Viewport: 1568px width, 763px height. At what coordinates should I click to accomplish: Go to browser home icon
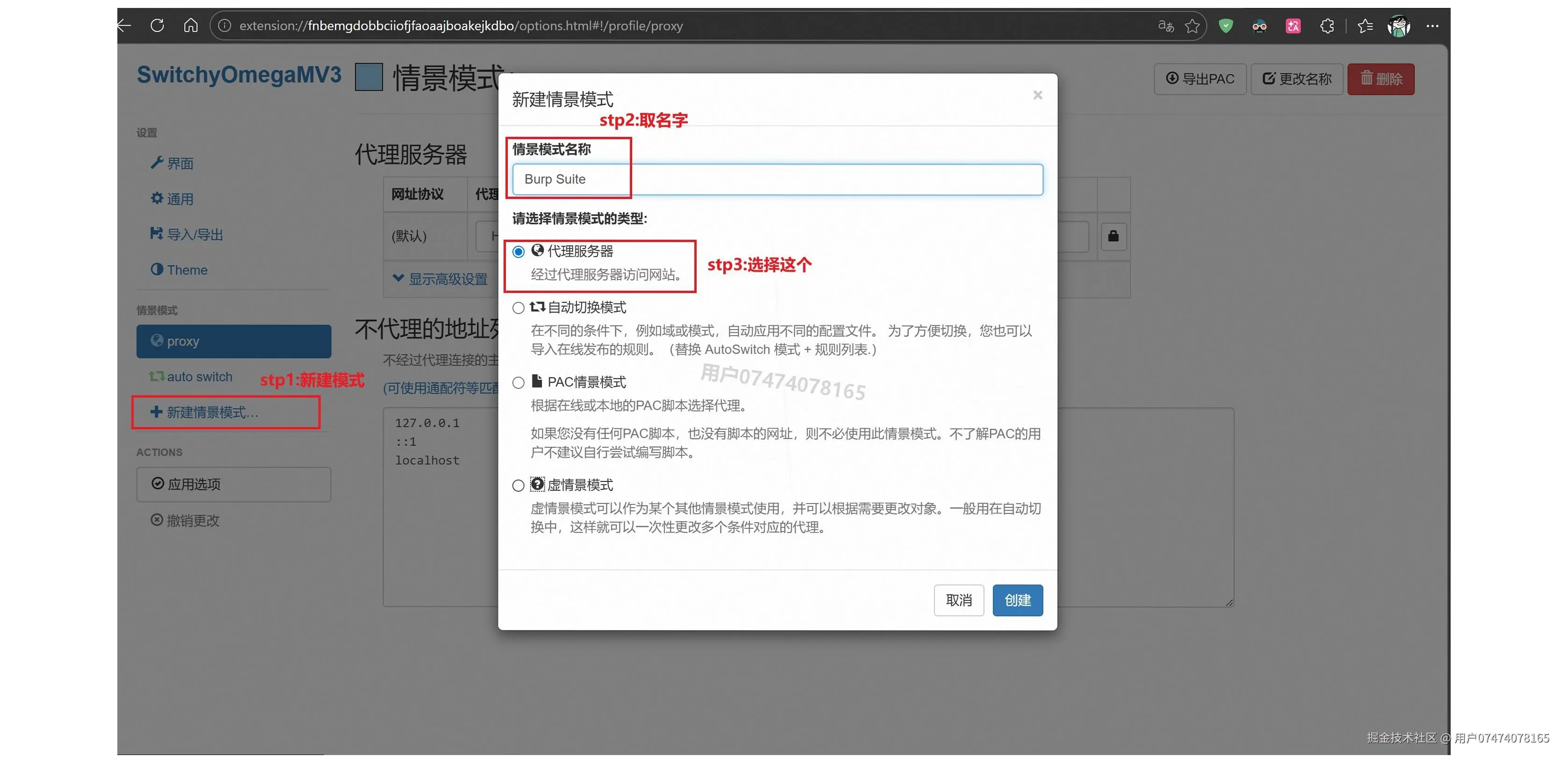pyautogui.click(x=191, y=26)
